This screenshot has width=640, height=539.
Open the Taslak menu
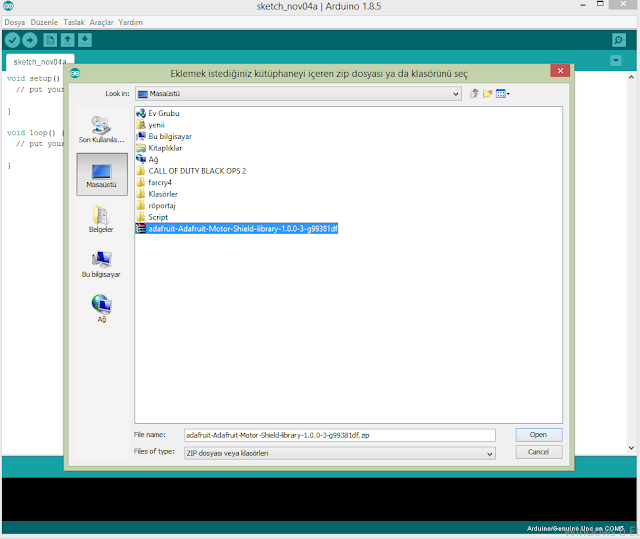click(x=74, y=22)
